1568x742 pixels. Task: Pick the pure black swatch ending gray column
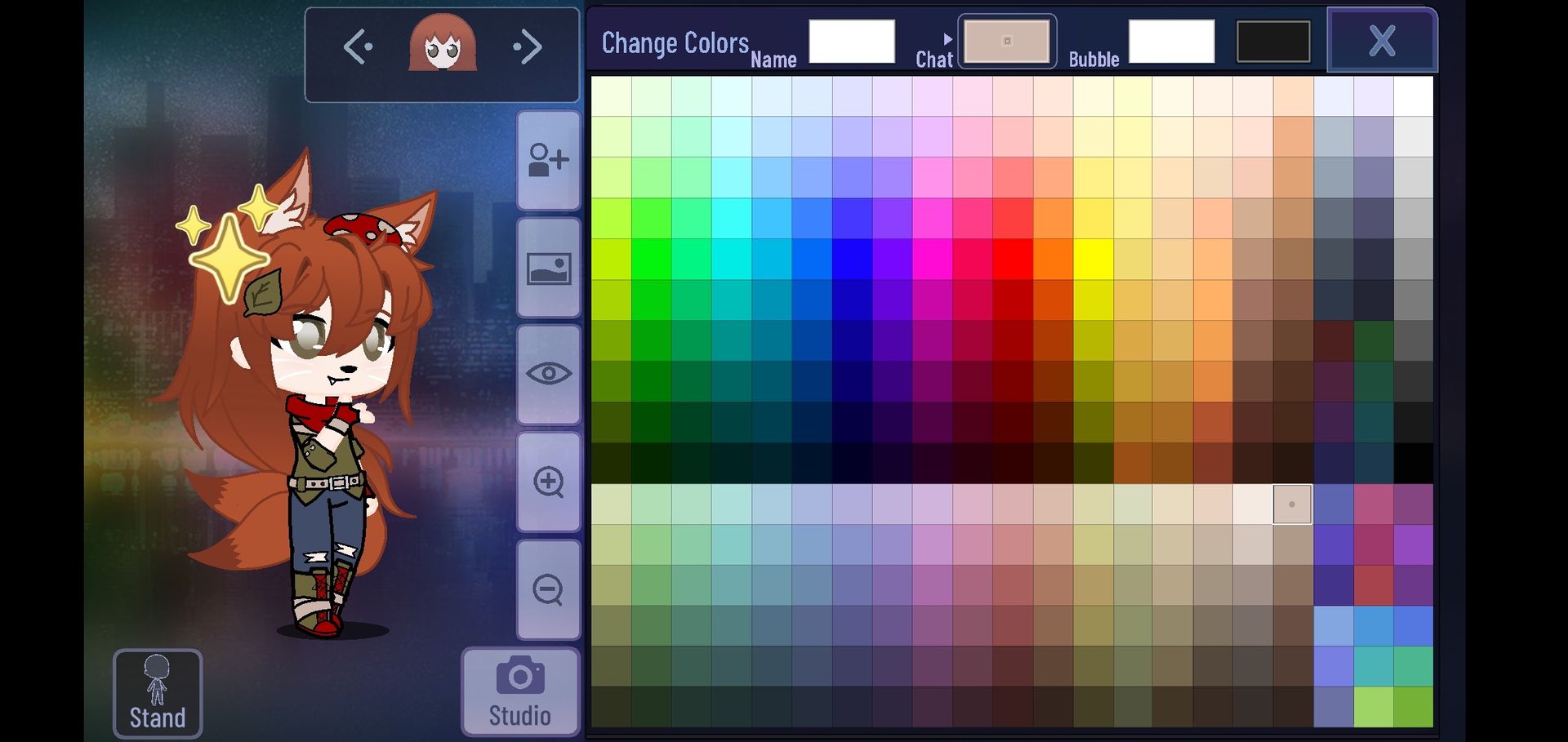1414,464
